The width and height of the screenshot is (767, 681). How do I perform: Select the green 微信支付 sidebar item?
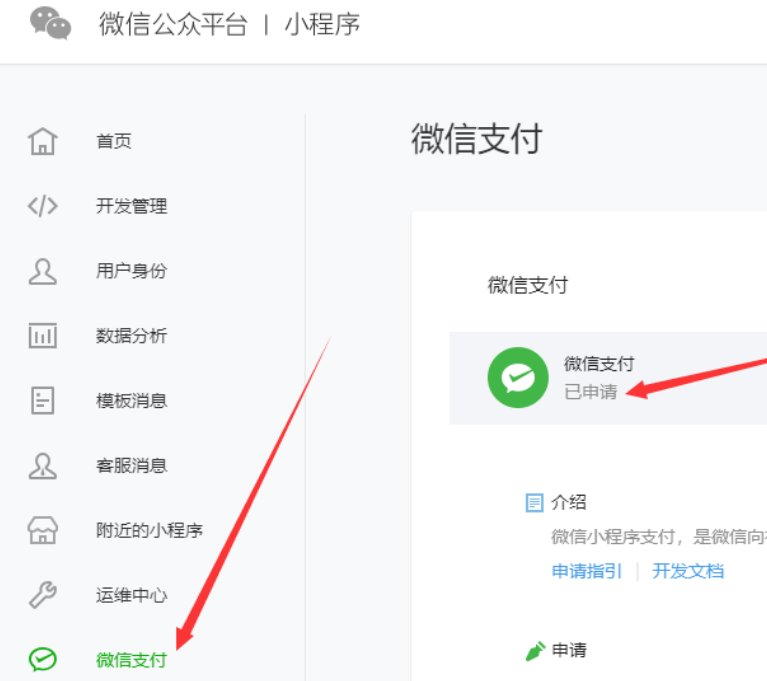click(x=132, y=660)
